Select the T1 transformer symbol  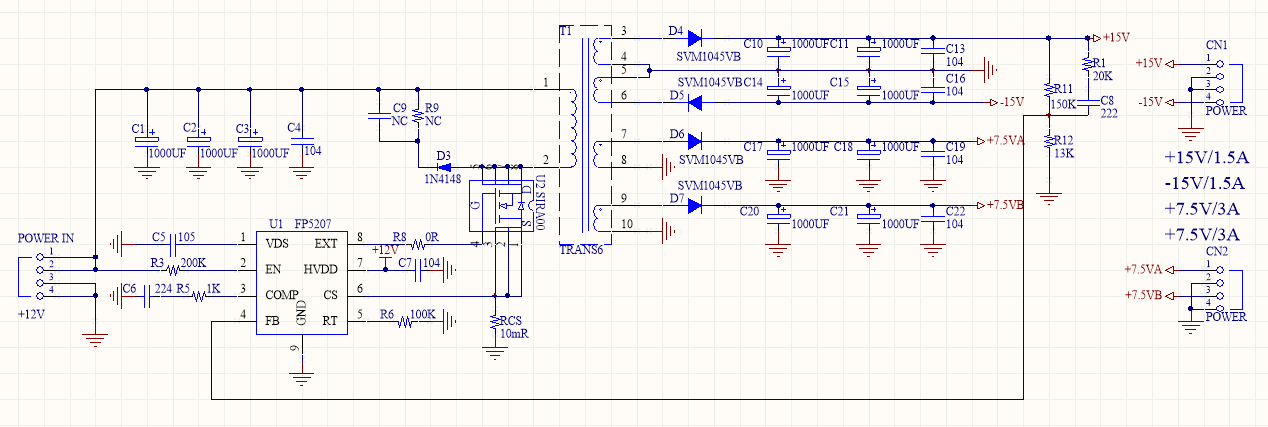tap(583, 135)
